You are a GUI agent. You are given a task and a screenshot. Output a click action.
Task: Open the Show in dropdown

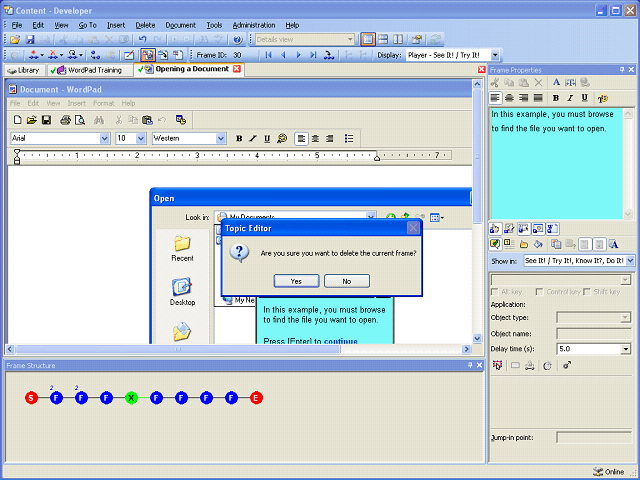[x=630, y=260]
